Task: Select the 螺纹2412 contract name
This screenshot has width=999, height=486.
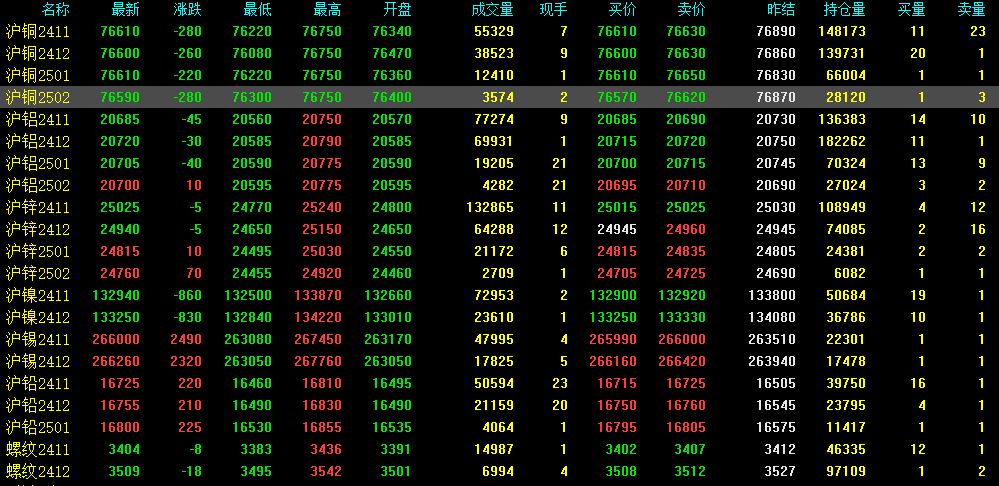Action: (38, 471)
